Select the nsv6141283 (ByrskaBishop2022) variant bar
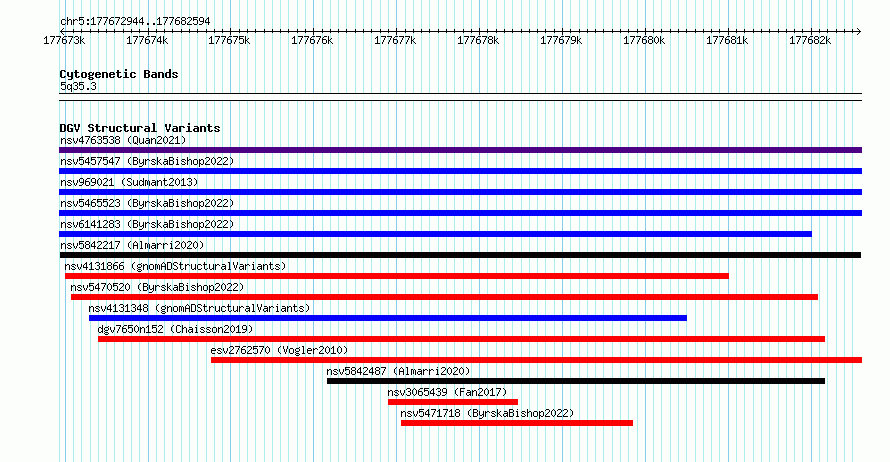This screenshot has width=890, height=462. [435, 234]
